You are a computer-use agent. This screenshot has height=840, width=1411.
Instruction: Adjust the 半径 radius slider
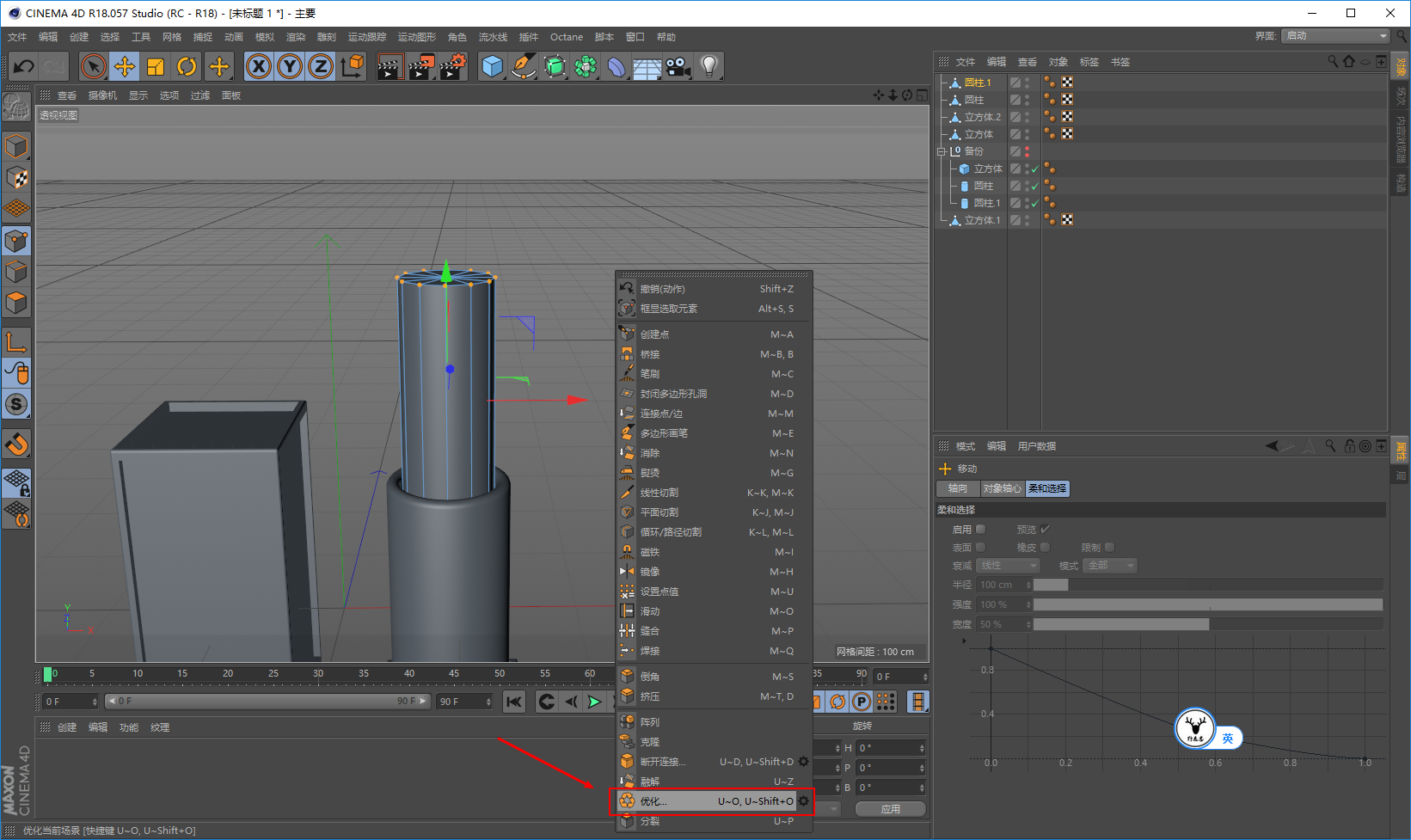click(1208, 585)
